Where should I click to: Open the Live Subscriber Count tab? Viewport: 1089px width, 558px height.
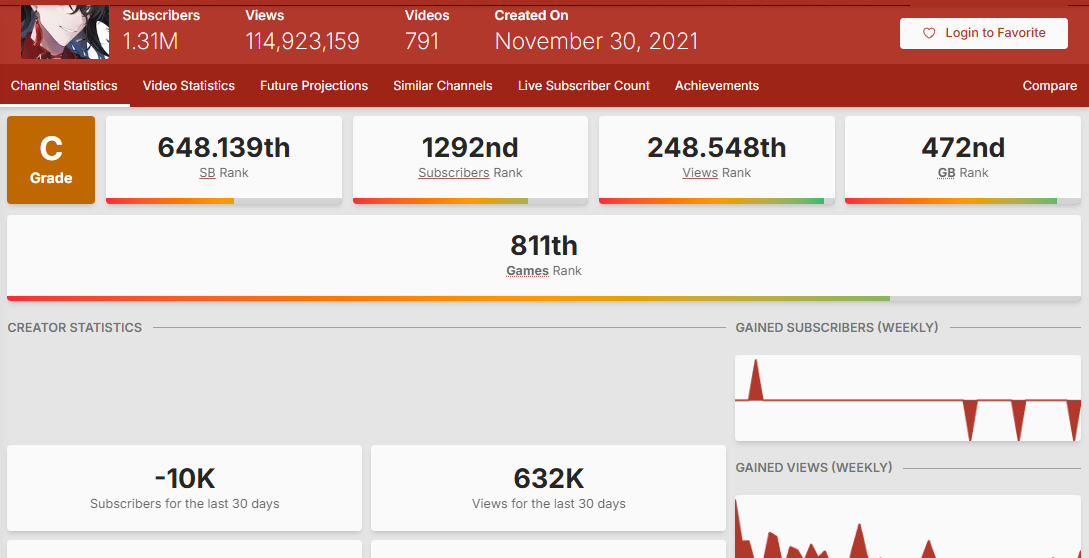click(x=584, y=85)
